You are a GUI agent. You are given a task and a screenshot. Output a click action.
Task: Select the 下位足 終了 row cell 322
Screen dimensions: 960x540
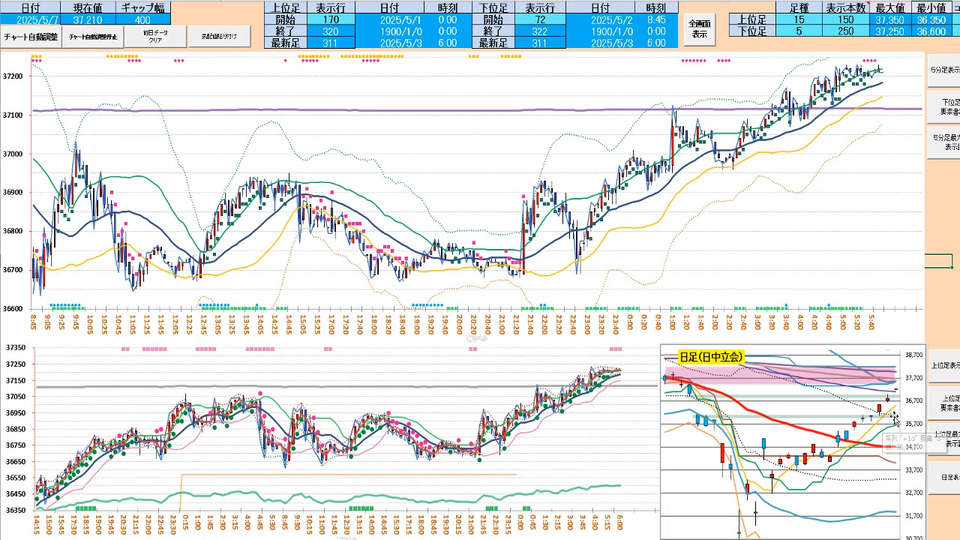539,31
